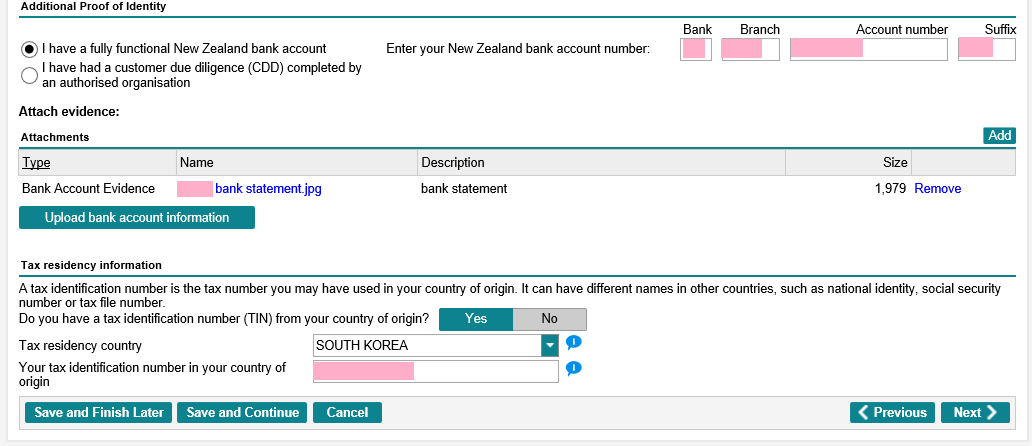Image resolution: width=1032 pixels, height=446 pixels.
Task: Click Save and Continue button
Action: coord(243,413)
